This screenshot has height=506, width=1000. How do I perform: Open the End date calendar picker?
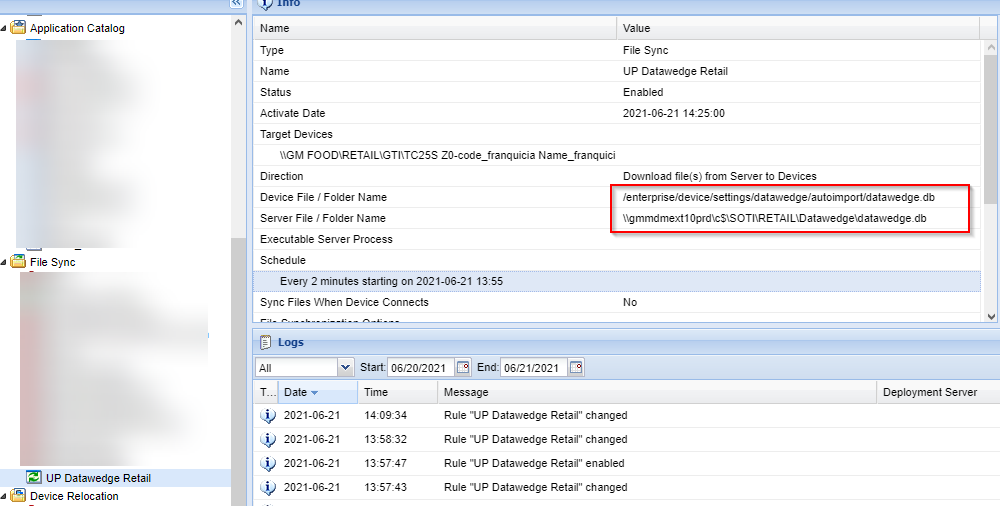[576, 367]
